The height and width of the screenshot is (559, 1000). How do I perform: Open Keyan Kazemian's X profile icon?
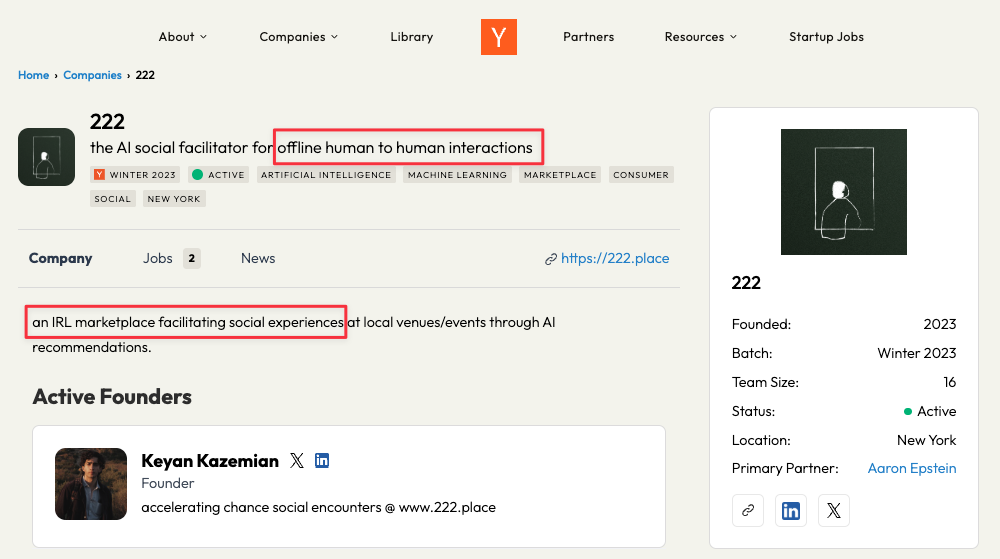click(297, 460)
